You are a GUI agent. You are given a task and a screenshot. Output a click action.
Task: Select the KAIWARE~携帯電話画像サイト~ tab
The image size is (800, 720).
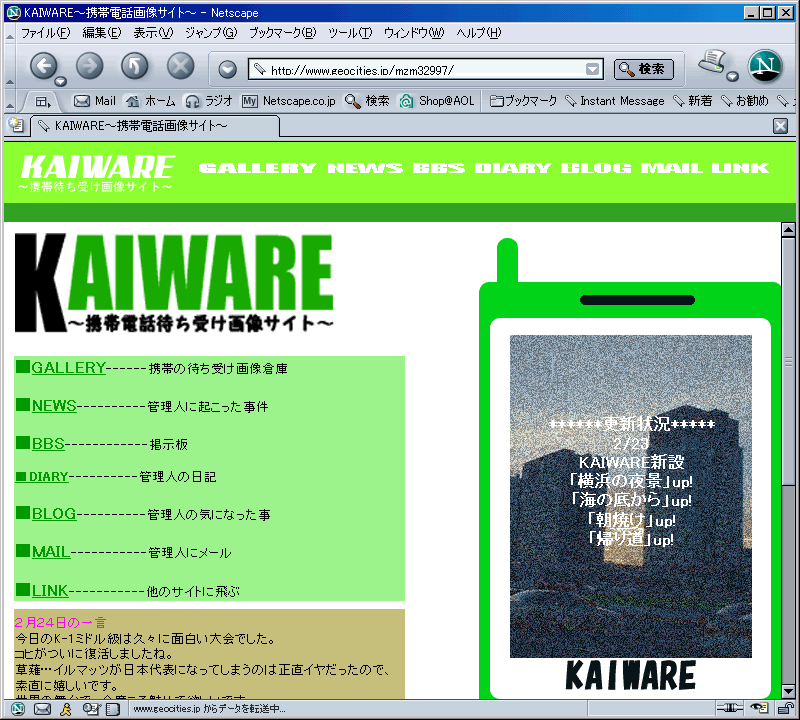[156, 126]
